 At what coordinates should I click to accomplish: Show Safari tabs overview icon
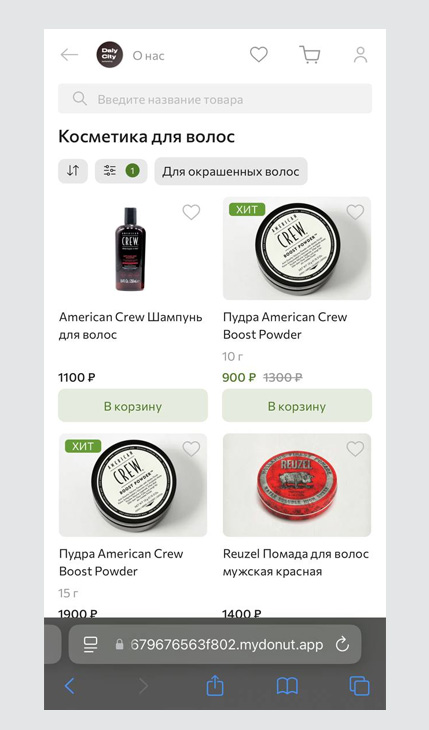(359, 686)
